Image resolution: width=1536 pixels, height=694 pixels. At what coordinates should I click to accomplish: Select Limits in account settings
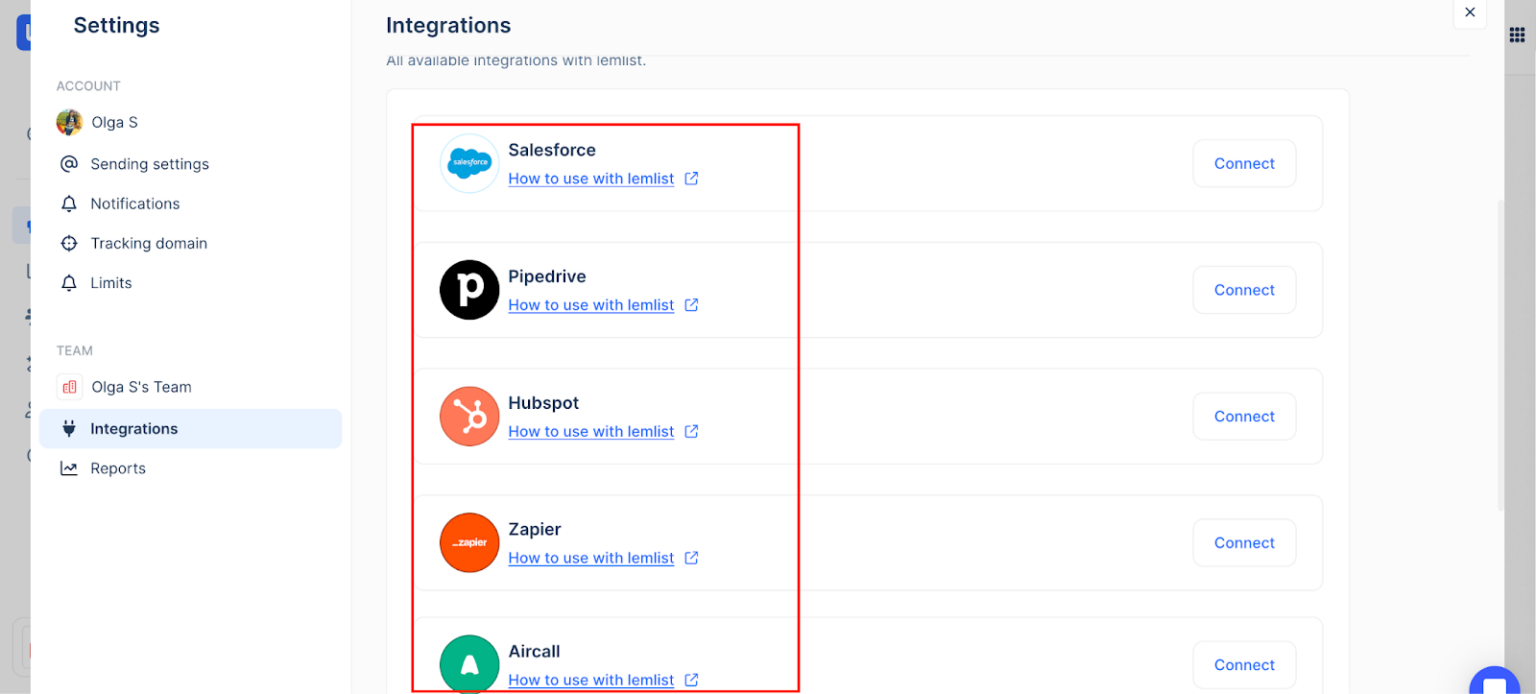tap(111, 283)
